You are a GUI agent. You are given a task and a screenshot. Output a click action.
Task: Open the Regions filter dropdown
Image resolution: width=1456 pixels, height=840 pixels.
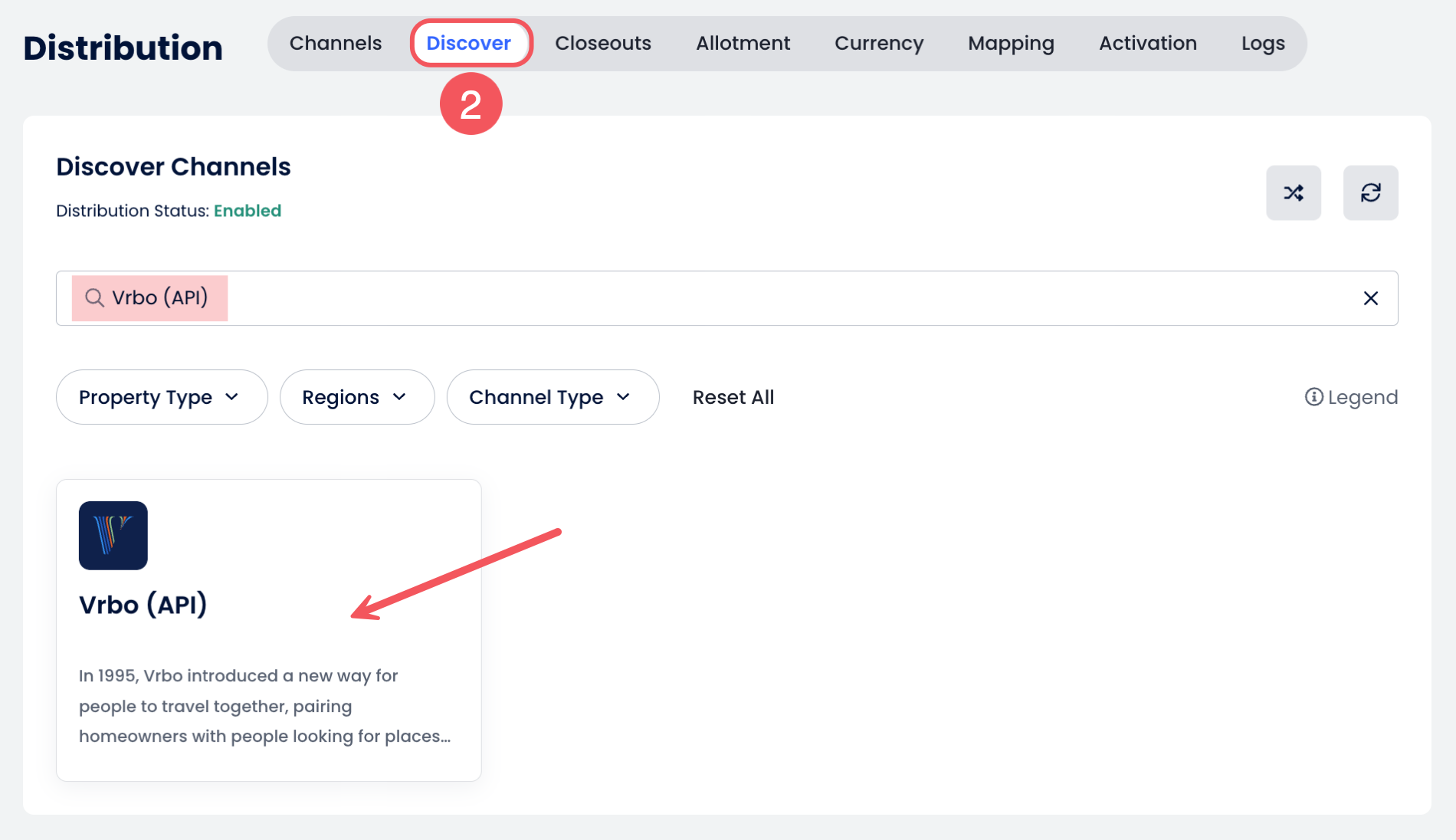coord(356,397)
